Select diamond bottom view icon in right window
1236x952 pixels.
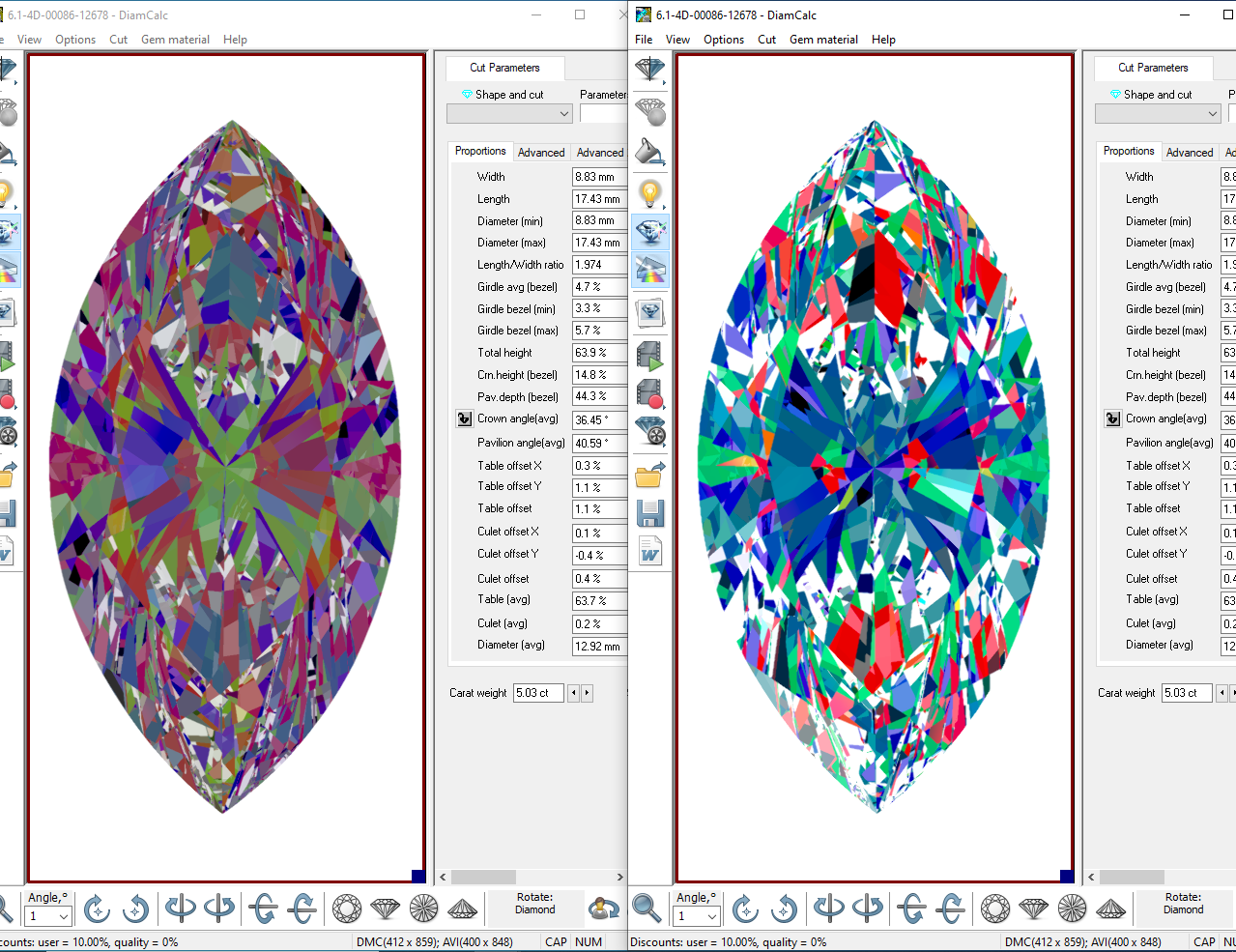1073,909
